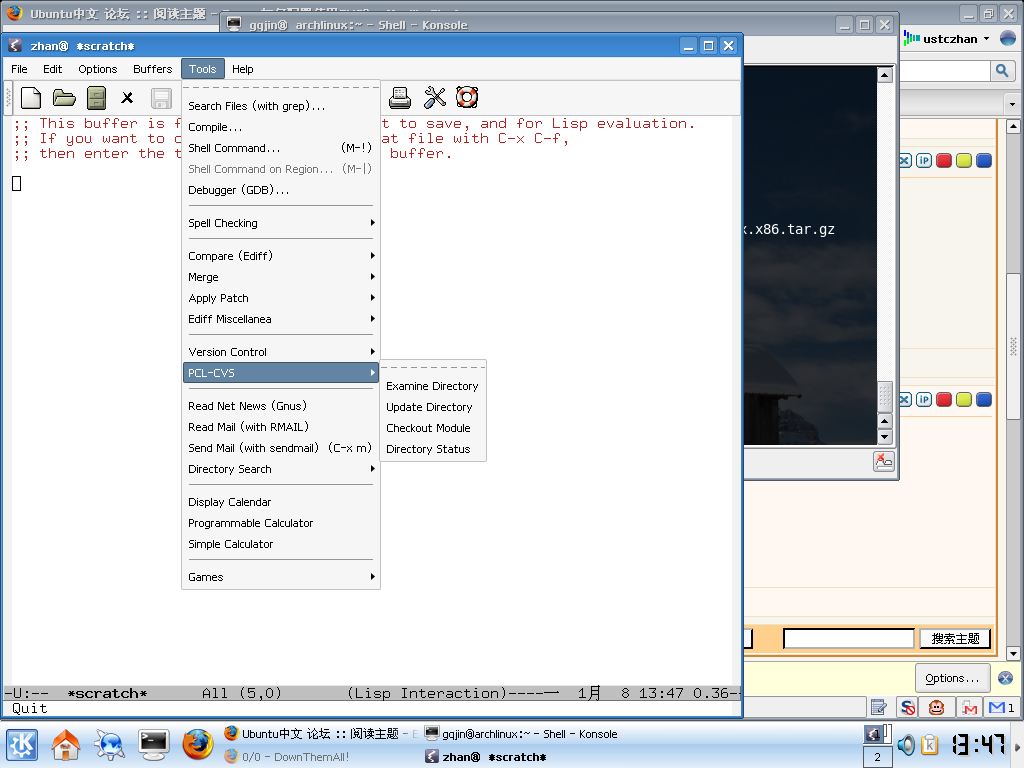Screen dimensions: 1024x768
Task: Expand the Apply Patch submenu
Action: point(281,298)
